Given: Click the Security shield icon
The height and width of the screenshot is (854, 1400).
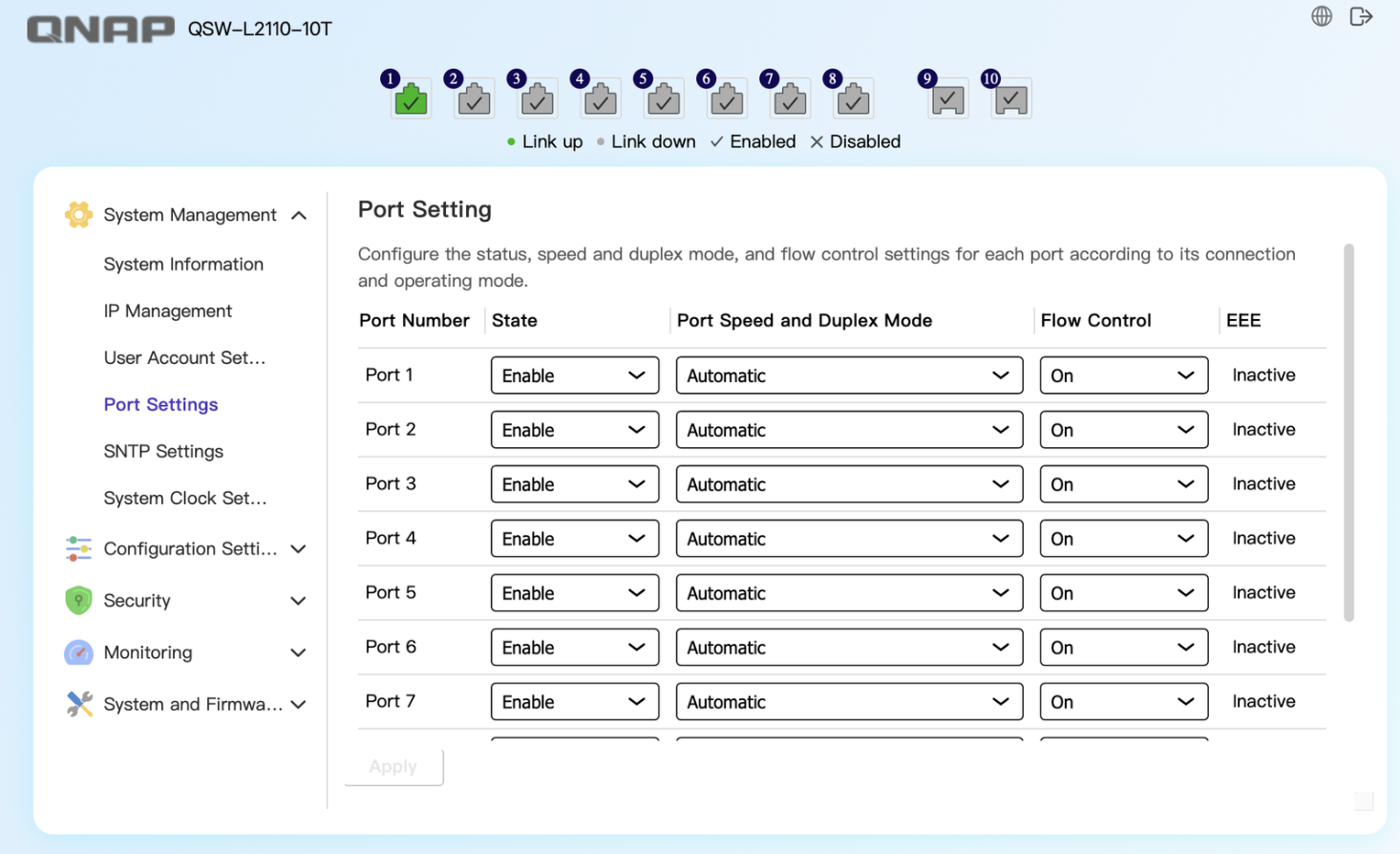Looking at the screenshot, I should point(78,600).
